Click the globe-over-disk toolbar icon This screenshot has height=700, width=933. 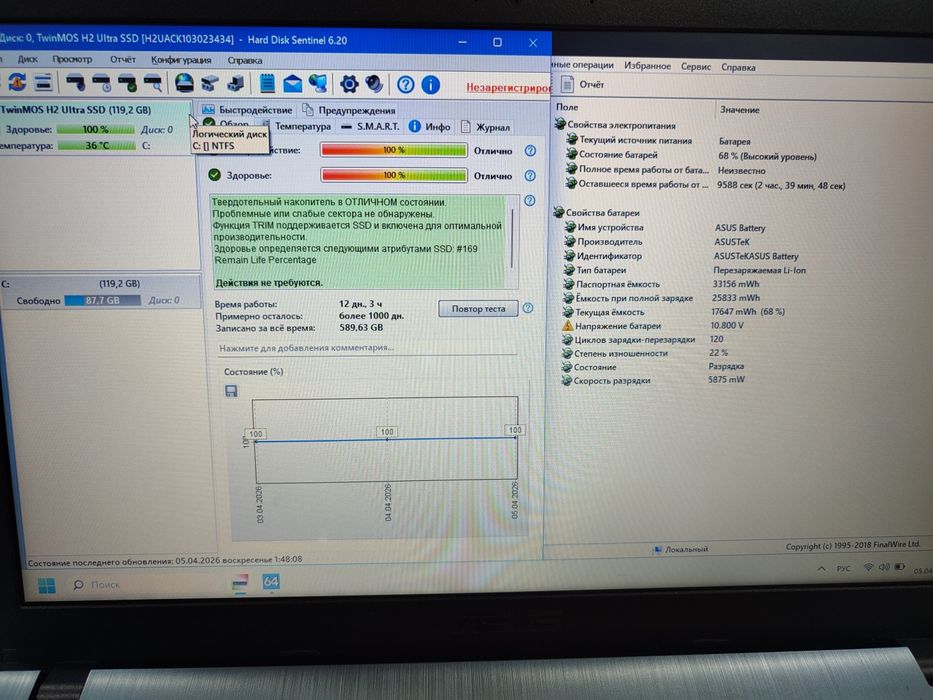coord(184,83)
